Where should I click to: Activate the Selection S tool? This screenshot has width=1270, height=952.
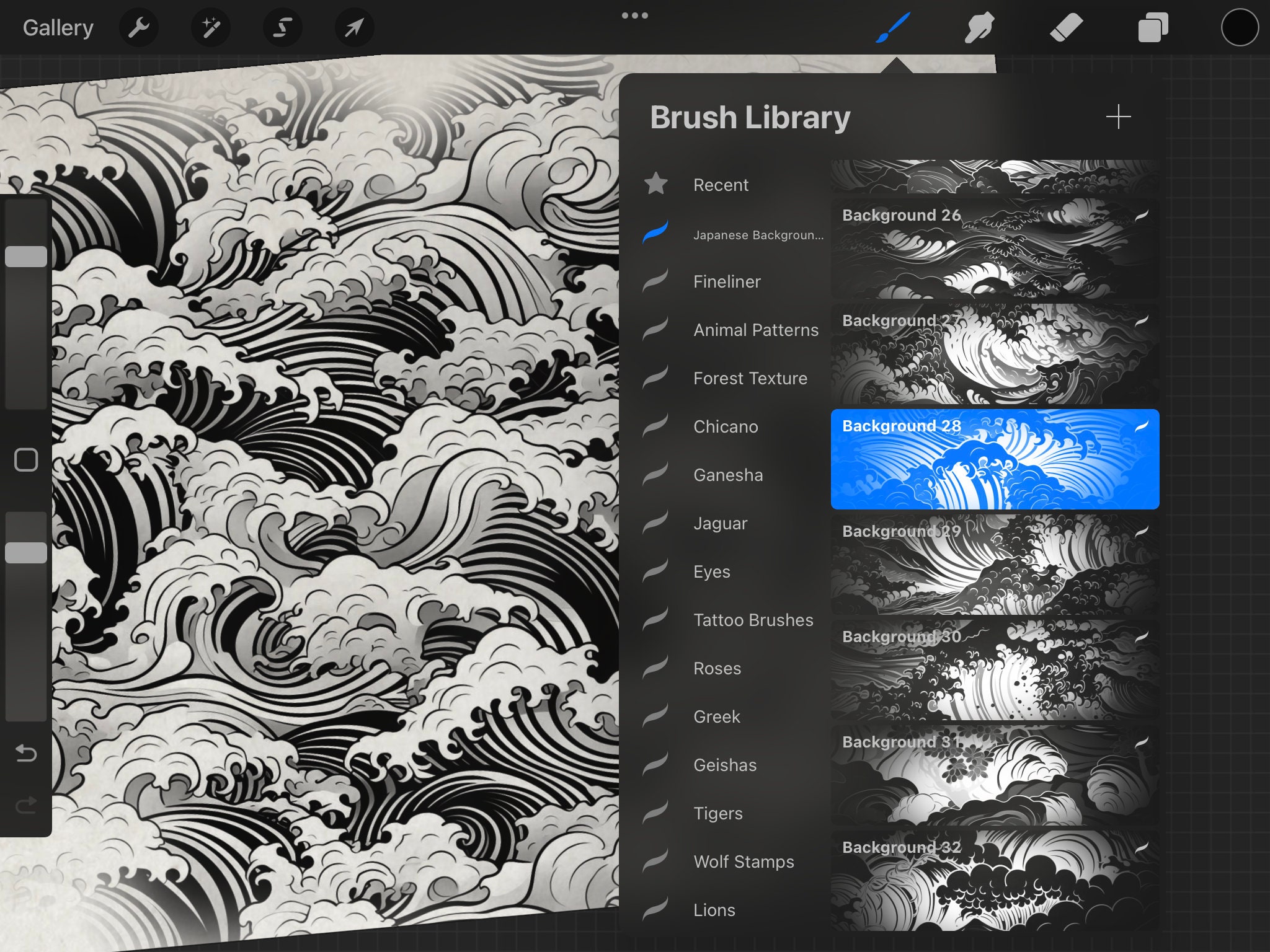[x=283, y=27]
